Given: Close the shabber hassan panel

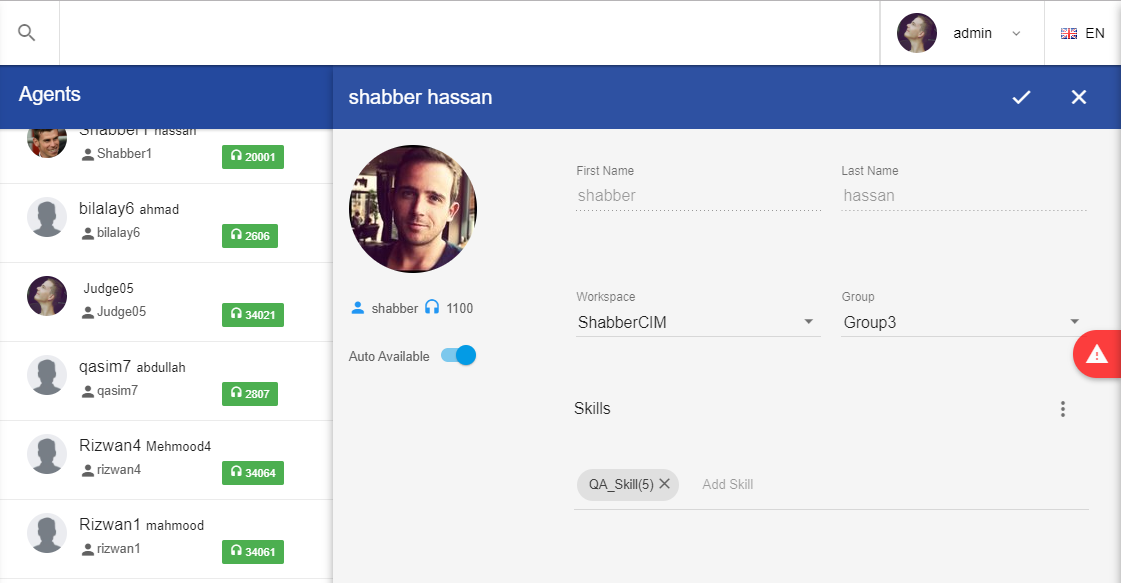Looking at the screenshot, I should (1078, 97).
